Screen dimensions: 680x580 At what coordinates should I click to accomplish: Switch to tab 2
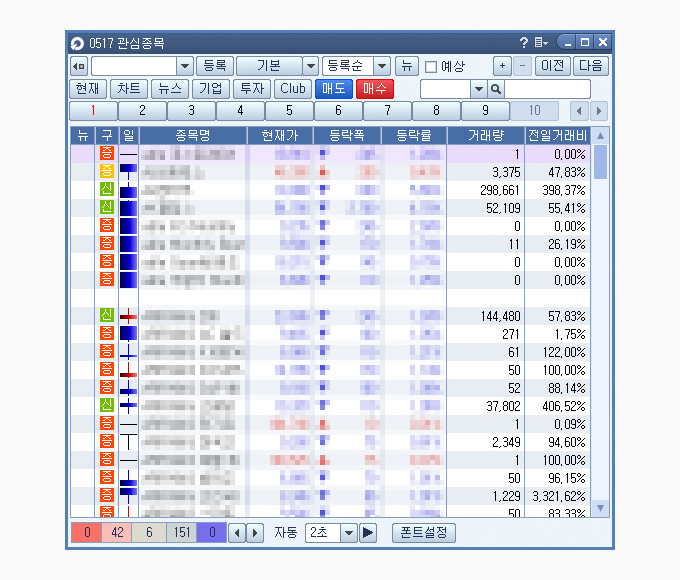point(142,111)
